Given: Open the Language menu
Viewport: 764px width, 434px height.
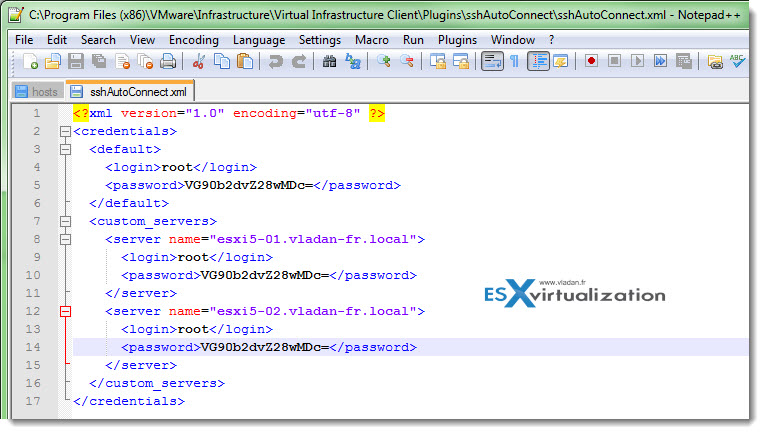Looking at the screenshot, I should coord(259,40).
